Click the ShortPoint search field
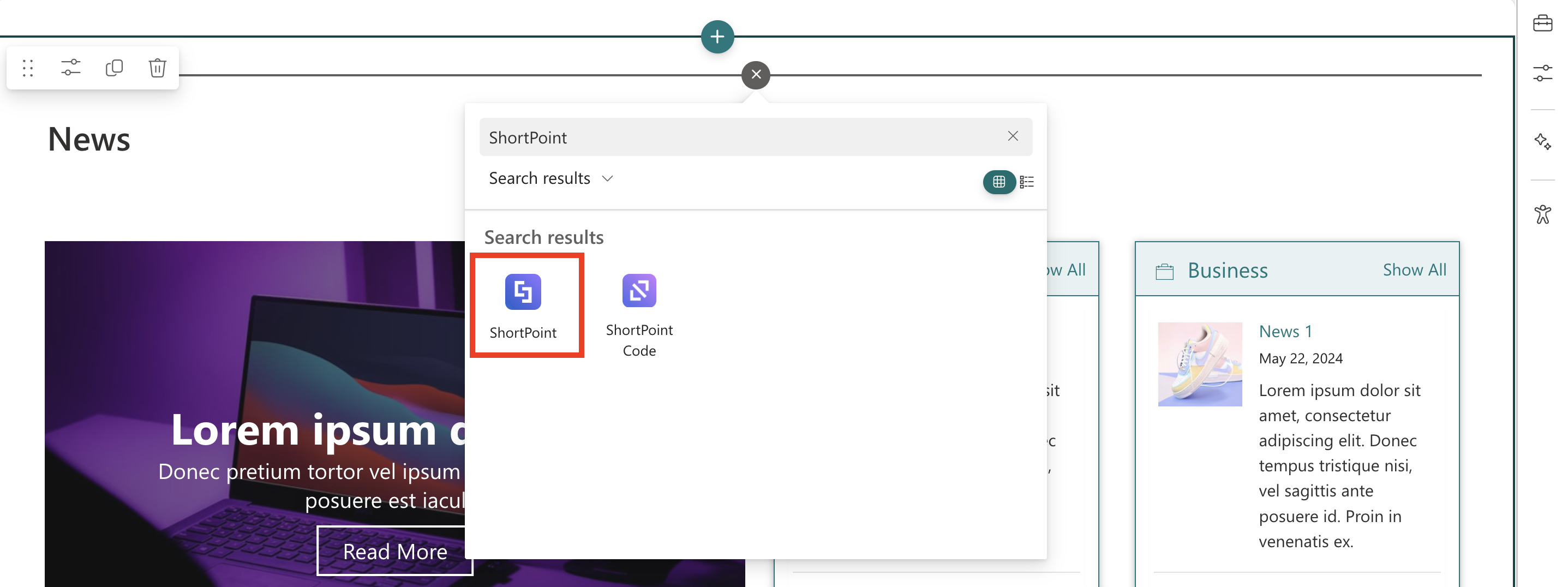The width and height of the screenshot is (1568, 587). [x=756, y=137]
